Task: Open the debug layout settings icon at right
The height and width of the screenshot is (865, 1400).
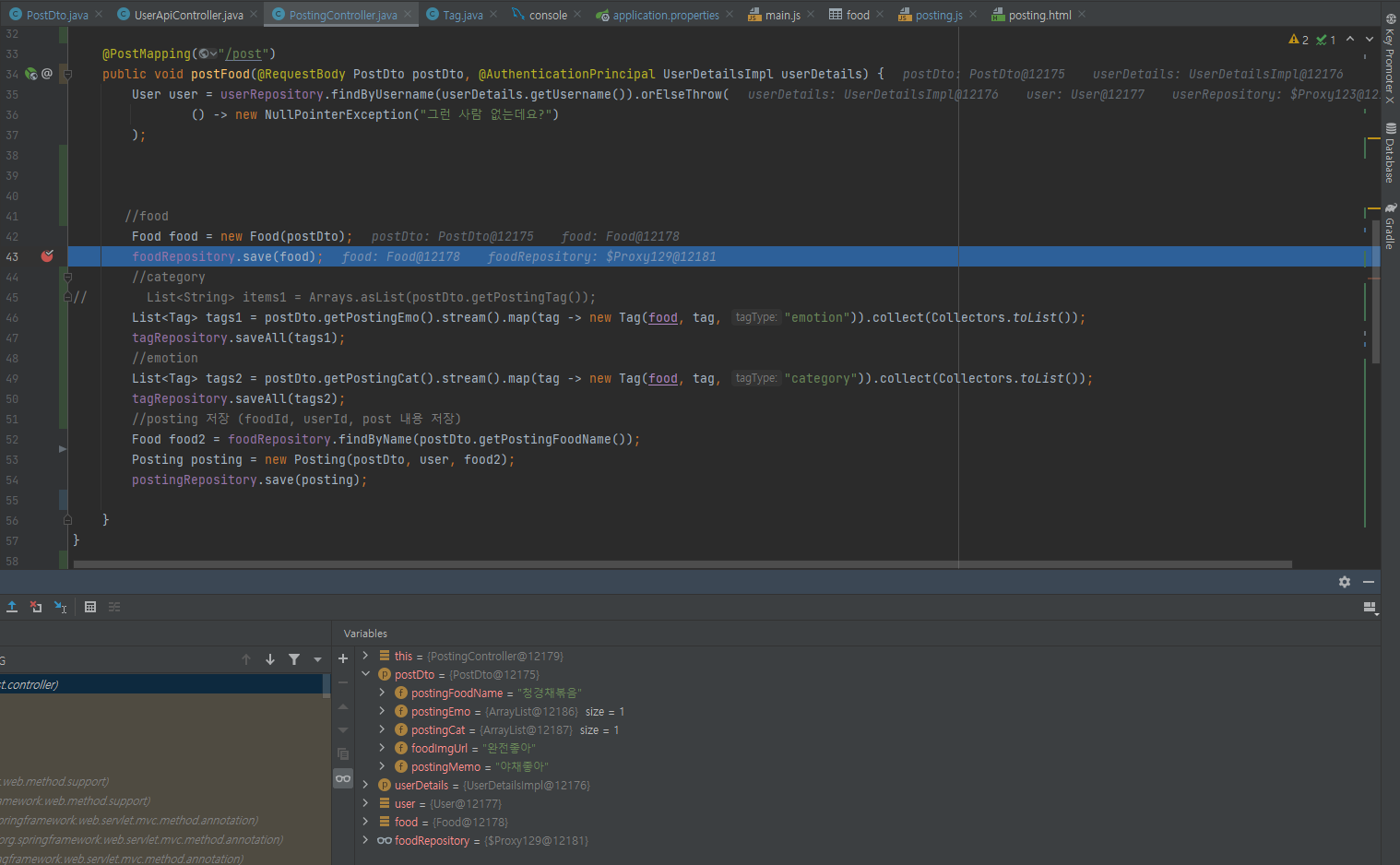Action: click(1370, 608)
